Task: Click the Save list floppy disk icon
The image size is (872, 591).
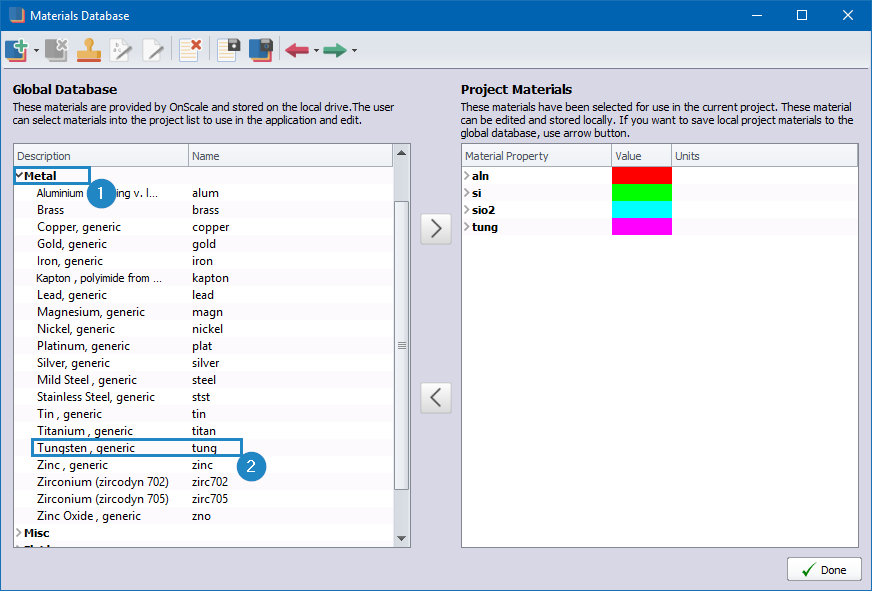Action: click(x=228, y=50)
